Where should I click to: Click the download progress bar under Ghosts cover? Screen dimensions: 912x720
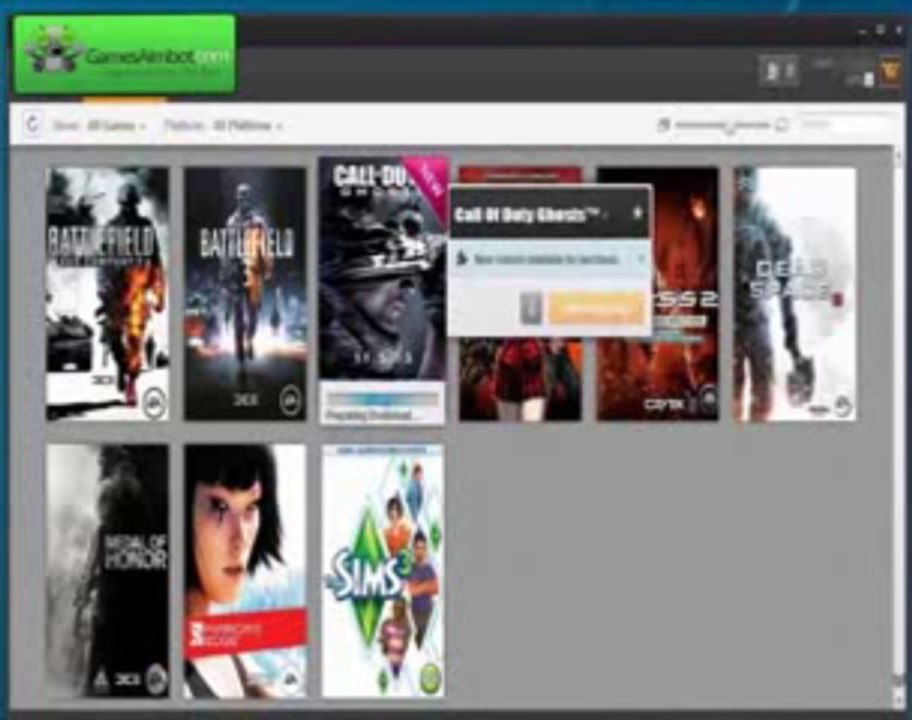coord(382,399)
